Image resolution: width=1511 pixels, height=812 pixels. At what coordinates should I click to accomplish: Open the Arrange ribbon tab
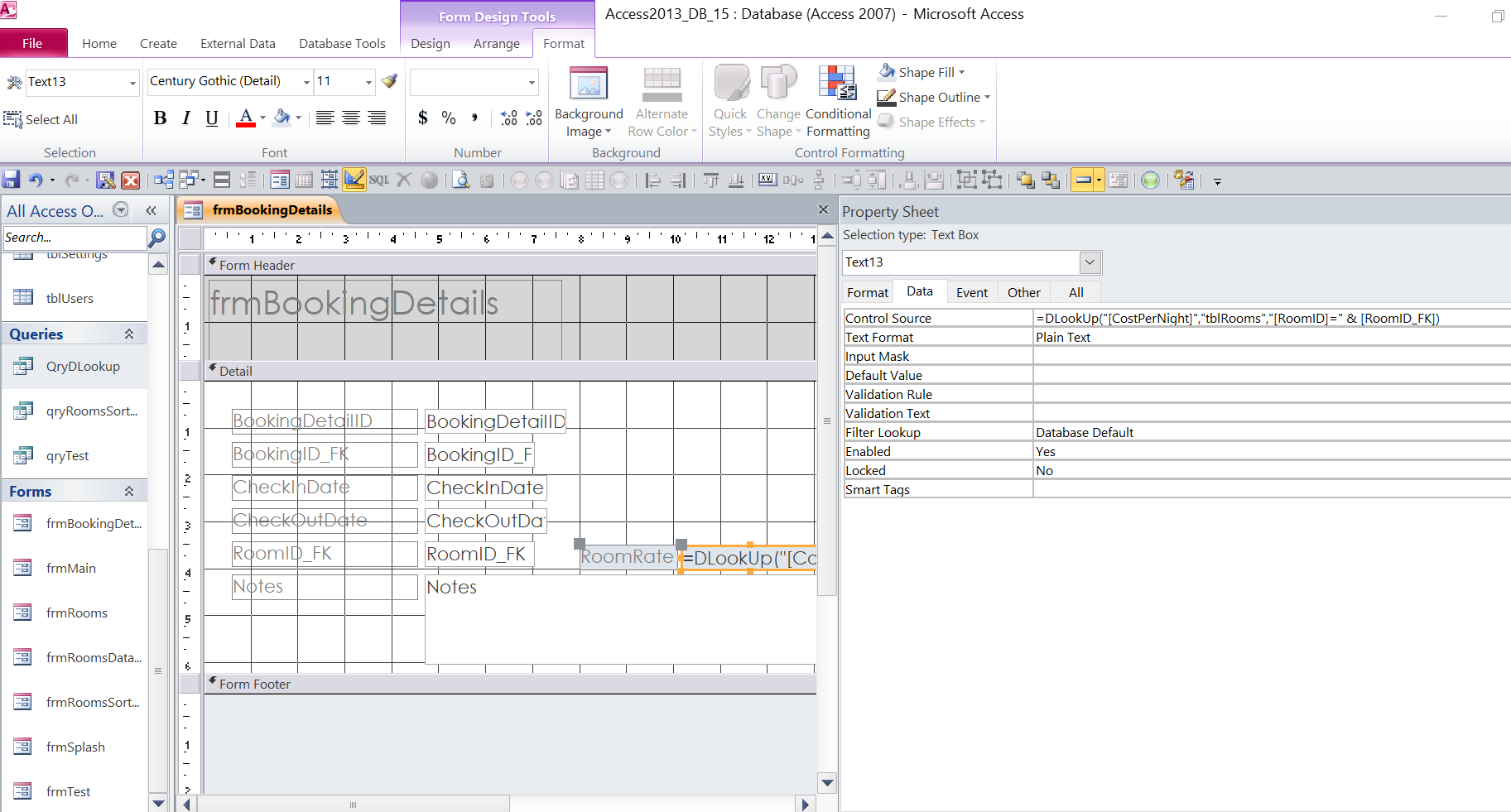coord(496,44)
